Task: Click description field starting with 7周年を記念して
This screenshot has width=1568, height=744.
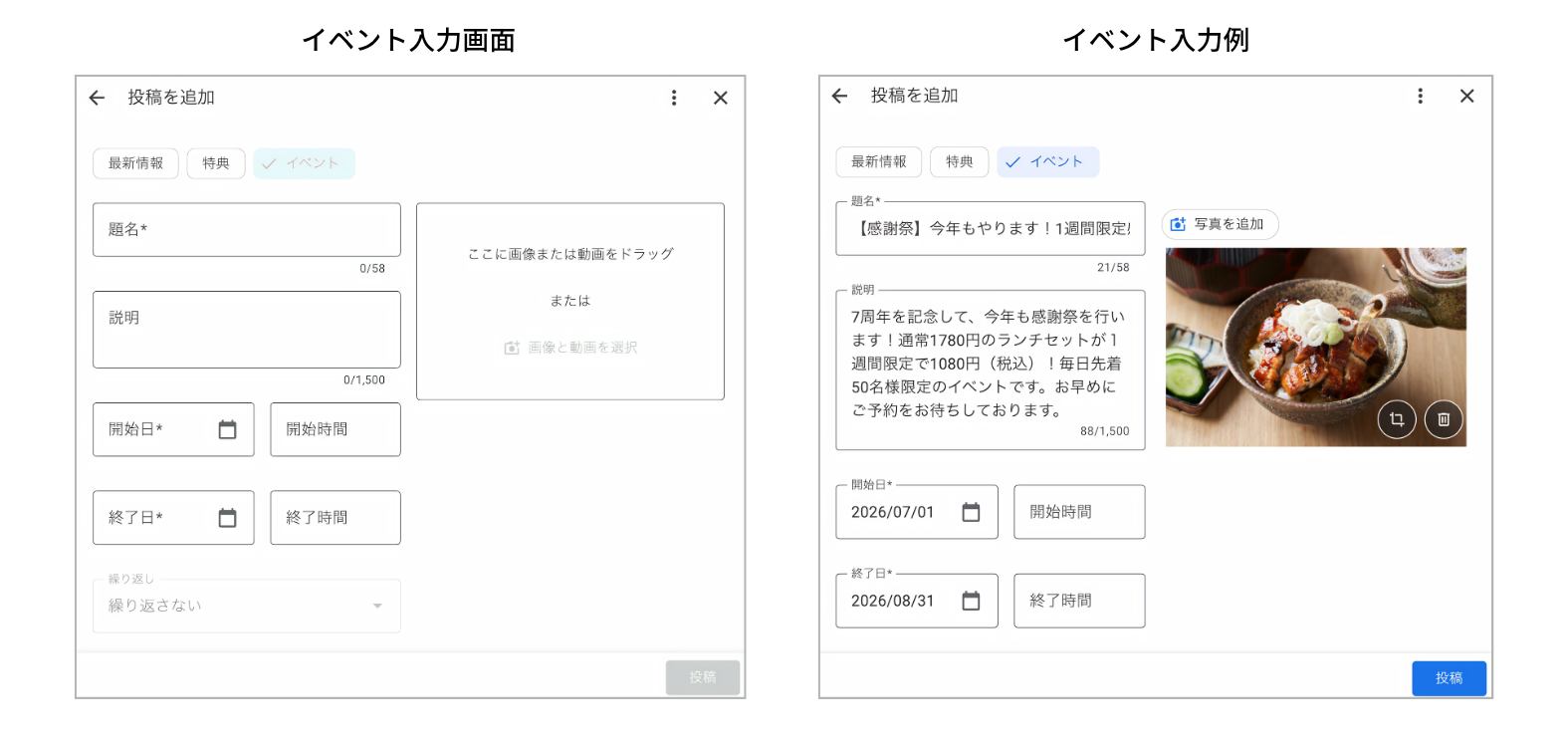Action: point(991,370)
